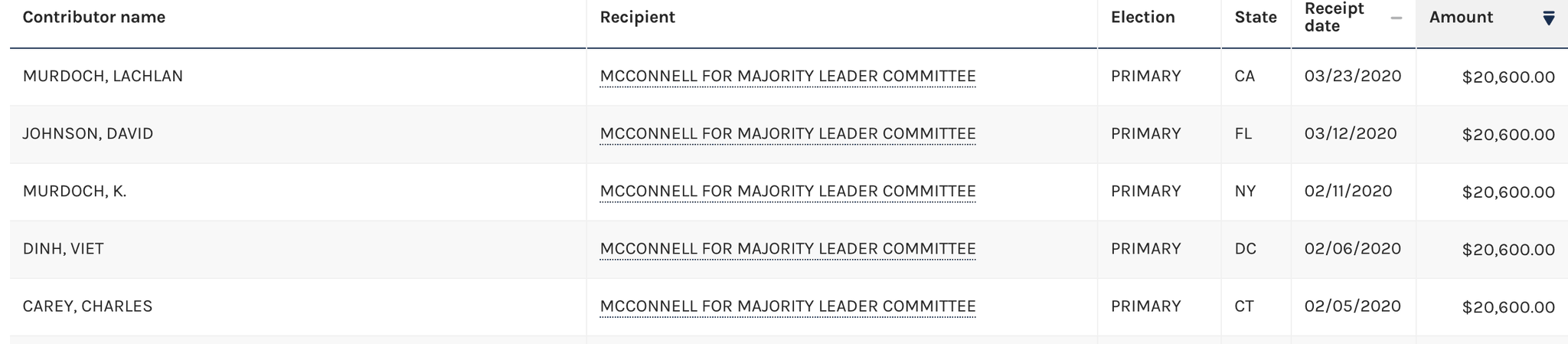Screen dimensions: 1568x344
Task: Click the $20,600.00 amount for Carey, Charles
Action: click(1508, 307)
